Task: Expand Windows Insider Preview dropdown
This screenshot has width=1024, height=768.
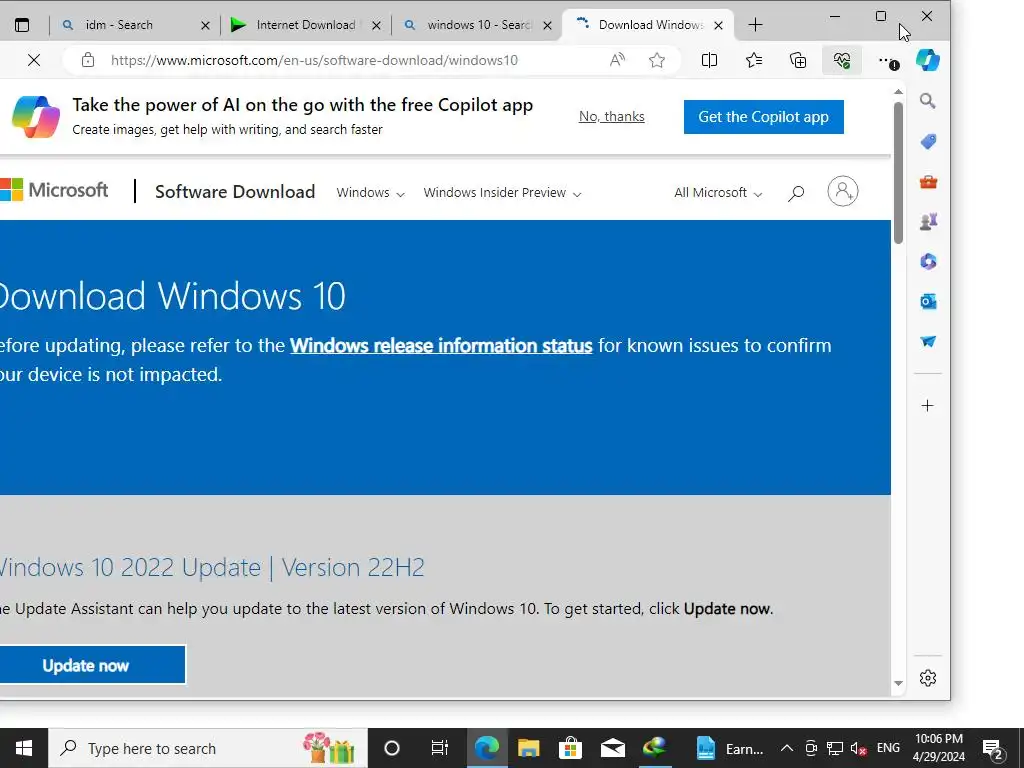Action: (x=502, y=193)
